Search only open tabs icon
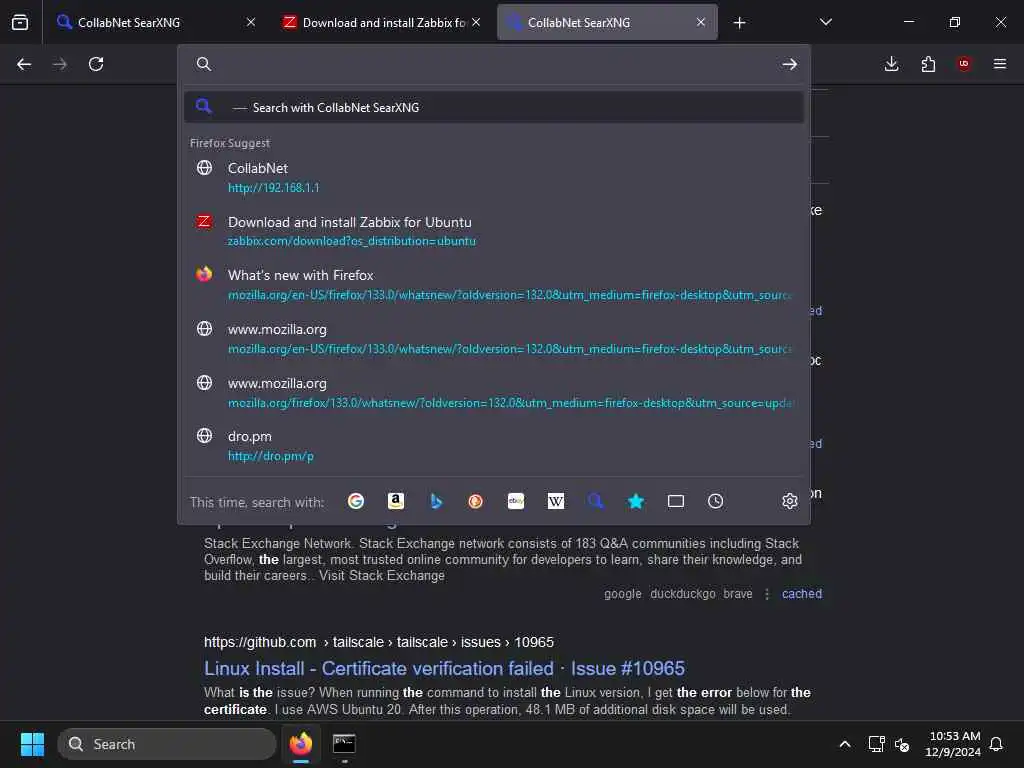The height and width of the screenshot is (768, 1024). [676, 501]
